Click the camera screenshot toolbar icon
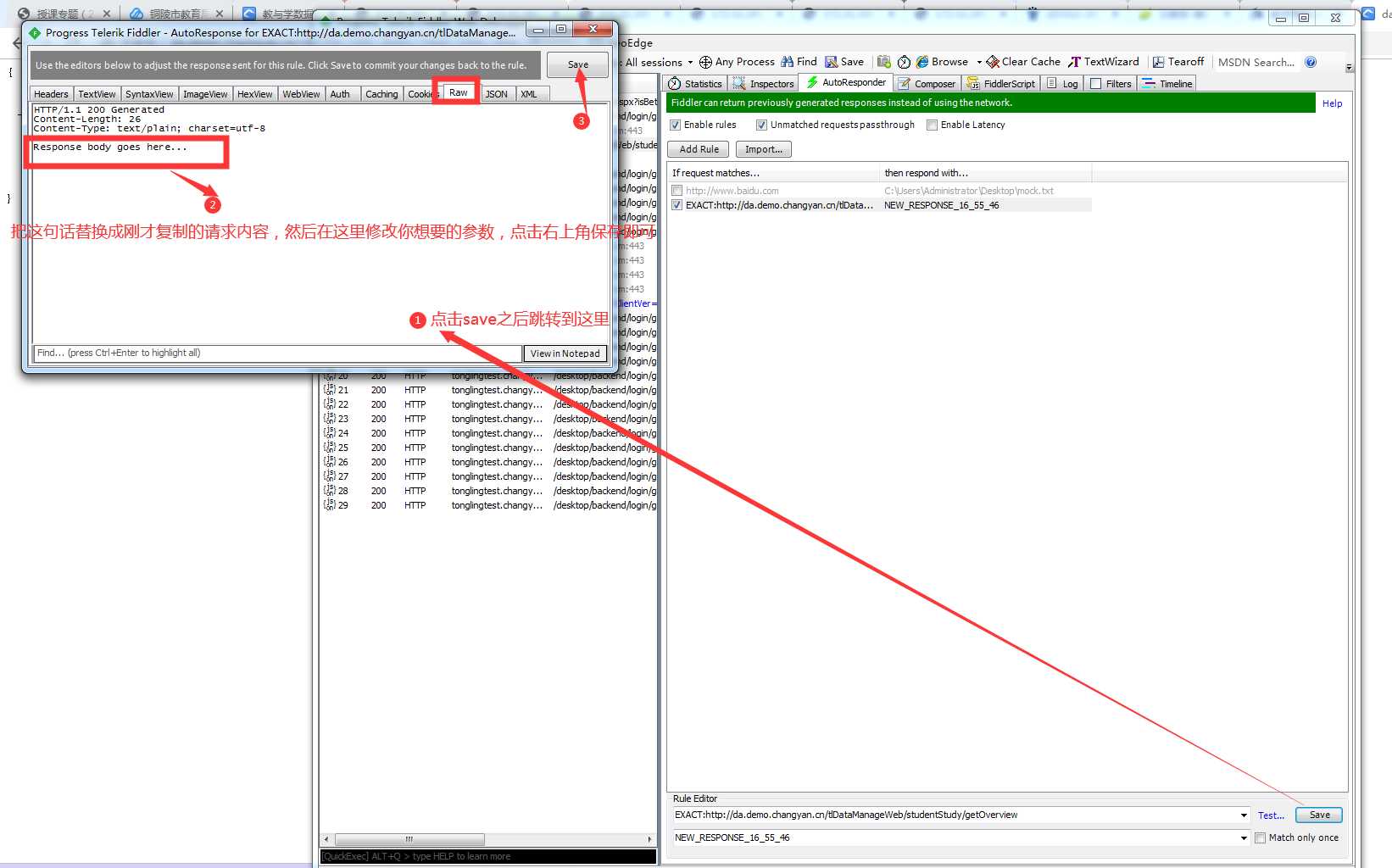 click(884, 62)
